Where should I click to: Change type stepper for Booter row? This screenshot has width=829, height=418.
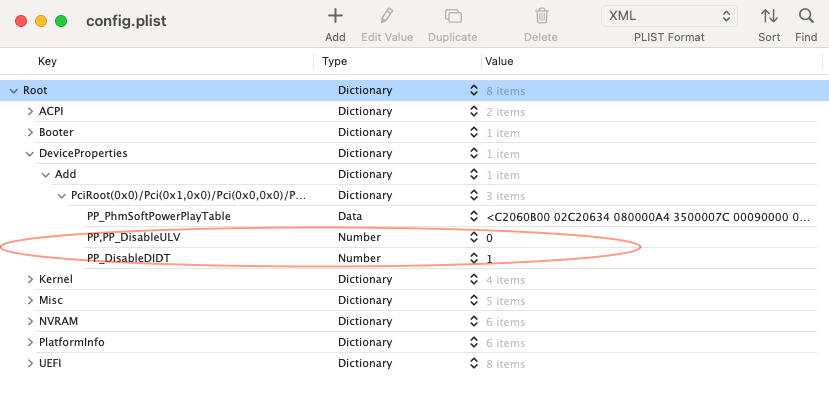[474, 132]
